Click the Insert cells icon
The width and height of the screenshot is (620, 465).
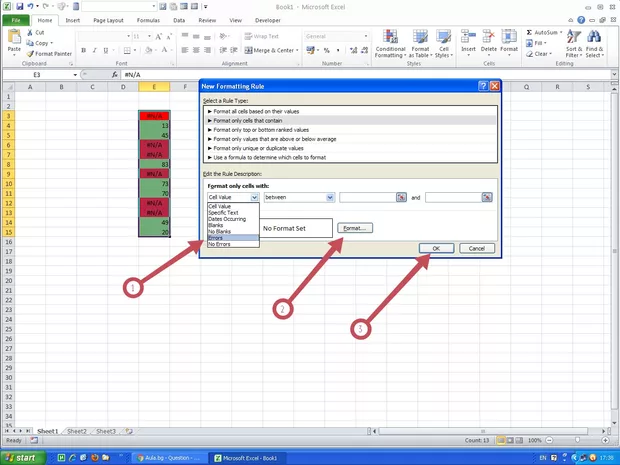pos(468,37)
